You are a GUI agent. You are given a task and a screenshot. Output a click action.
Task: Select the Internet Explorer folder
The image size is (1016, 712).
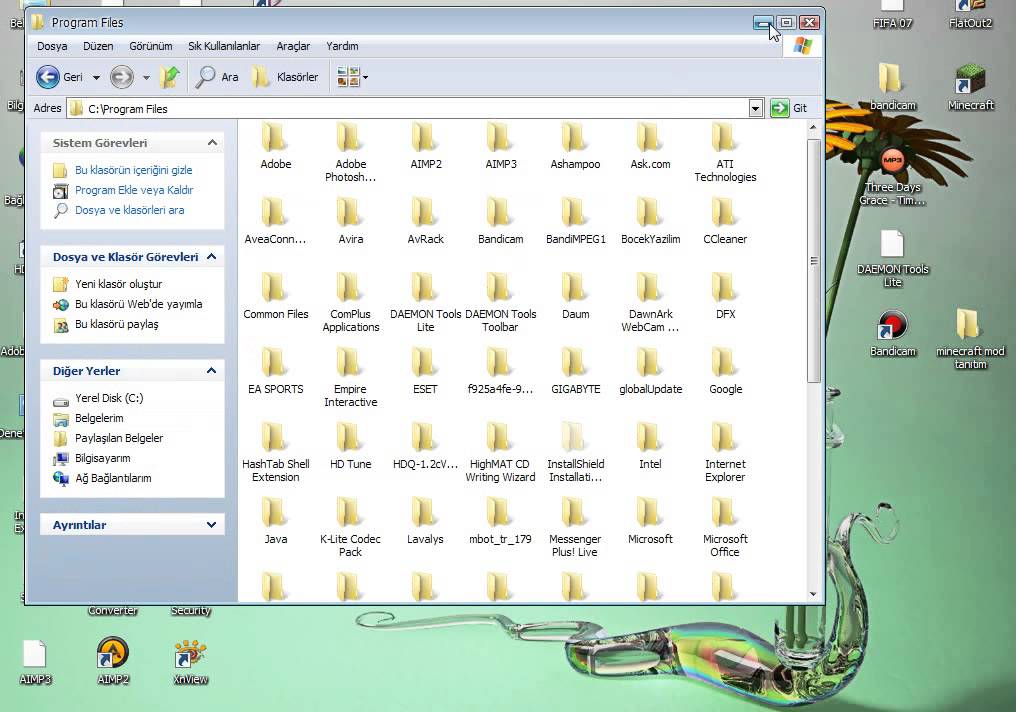click(x=725, y=454)
